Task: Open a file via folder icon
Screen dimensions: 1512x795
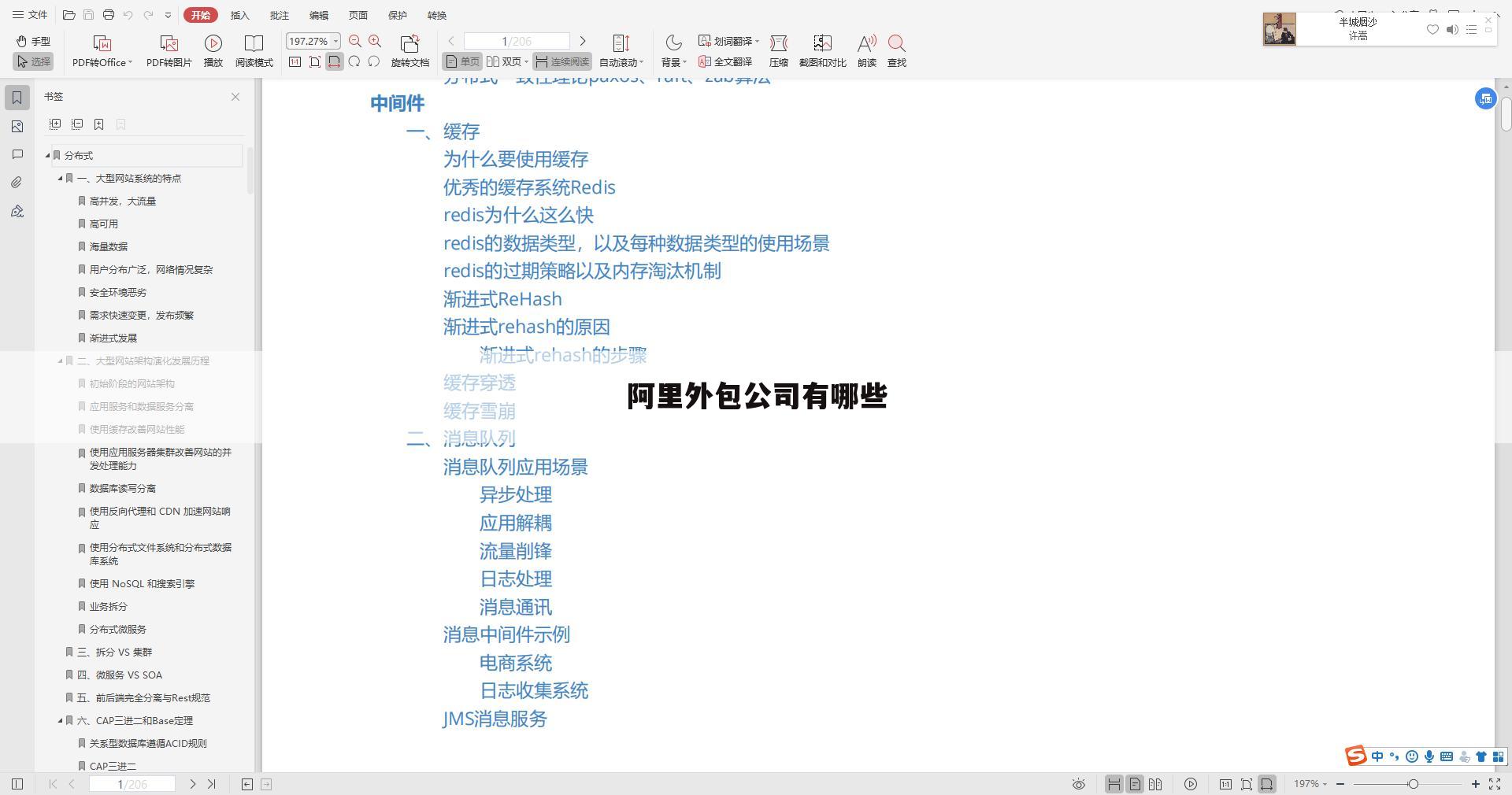Action: click(x=69, y=15)
